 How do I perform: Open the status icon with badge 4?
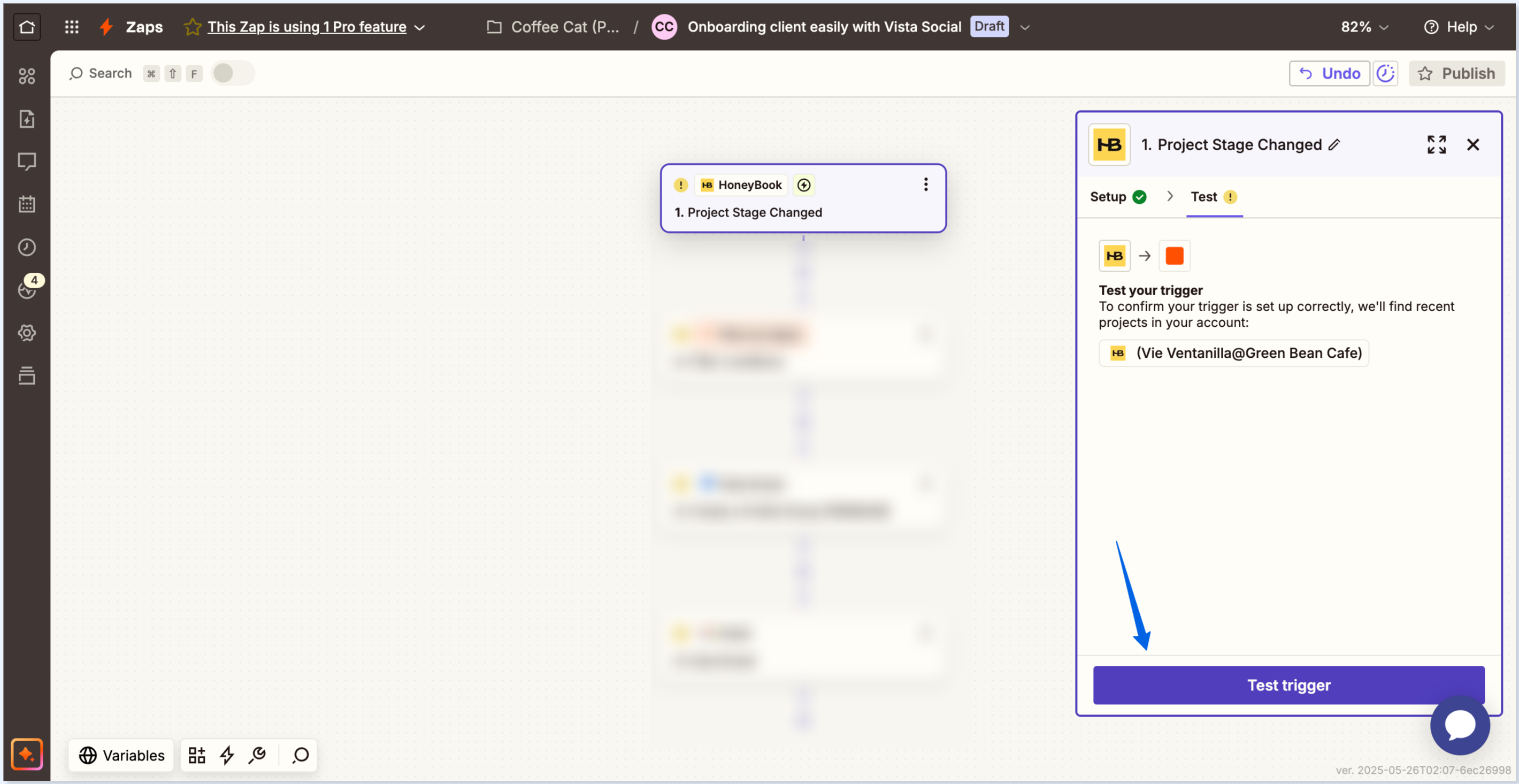(28, 288)
